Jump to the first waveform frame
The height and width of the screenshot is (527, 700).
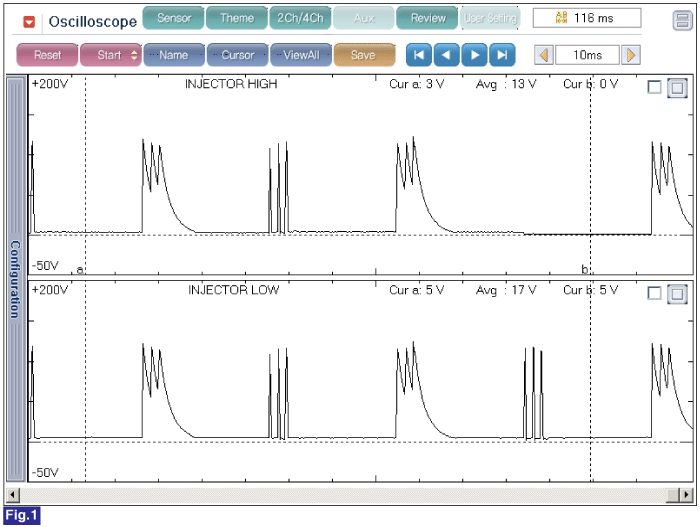419,55
